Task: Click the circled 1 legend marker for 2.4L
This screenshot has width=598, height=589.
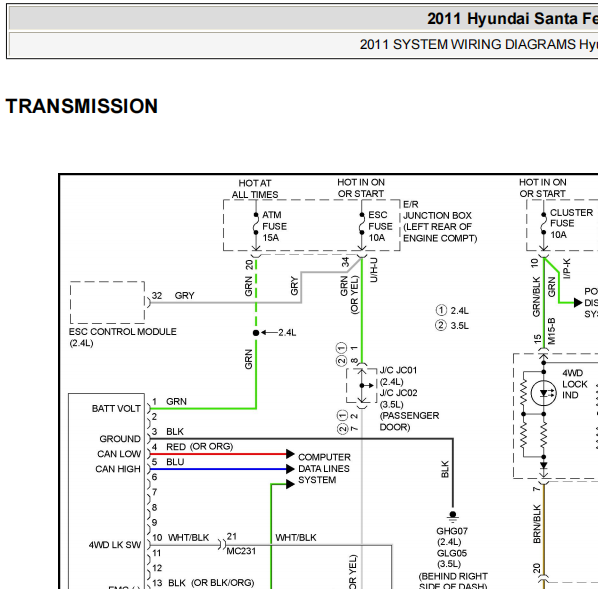Action: coord(441,310)
